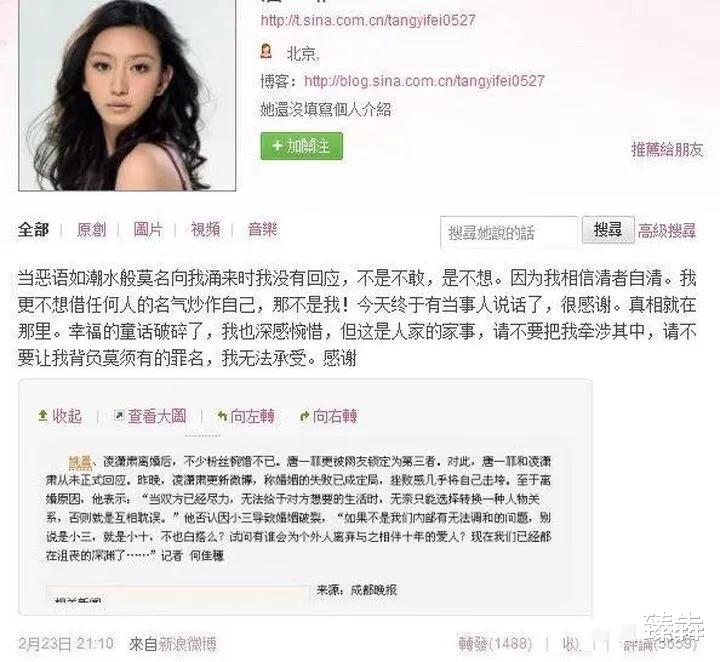Click the 新浪微博 source link
Screen dimensions: 720x662
pos(187,644)
